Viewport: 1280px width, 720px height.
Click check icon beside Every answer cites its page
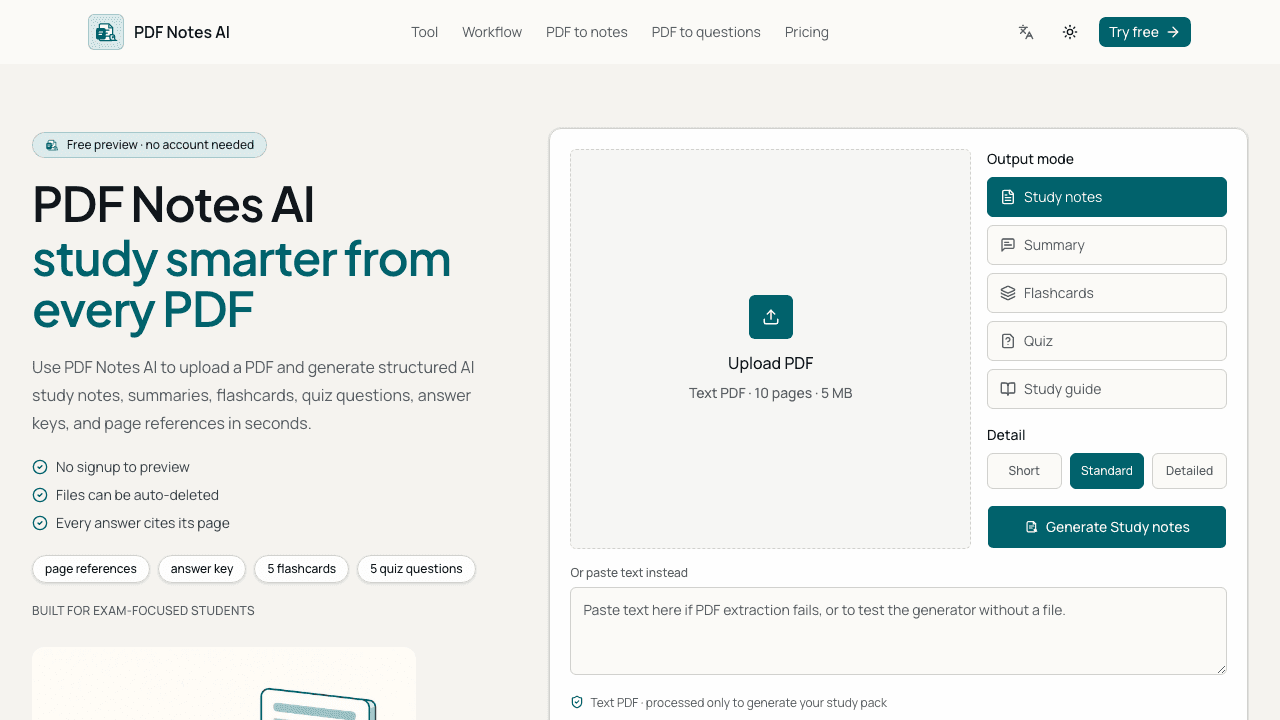40,523
